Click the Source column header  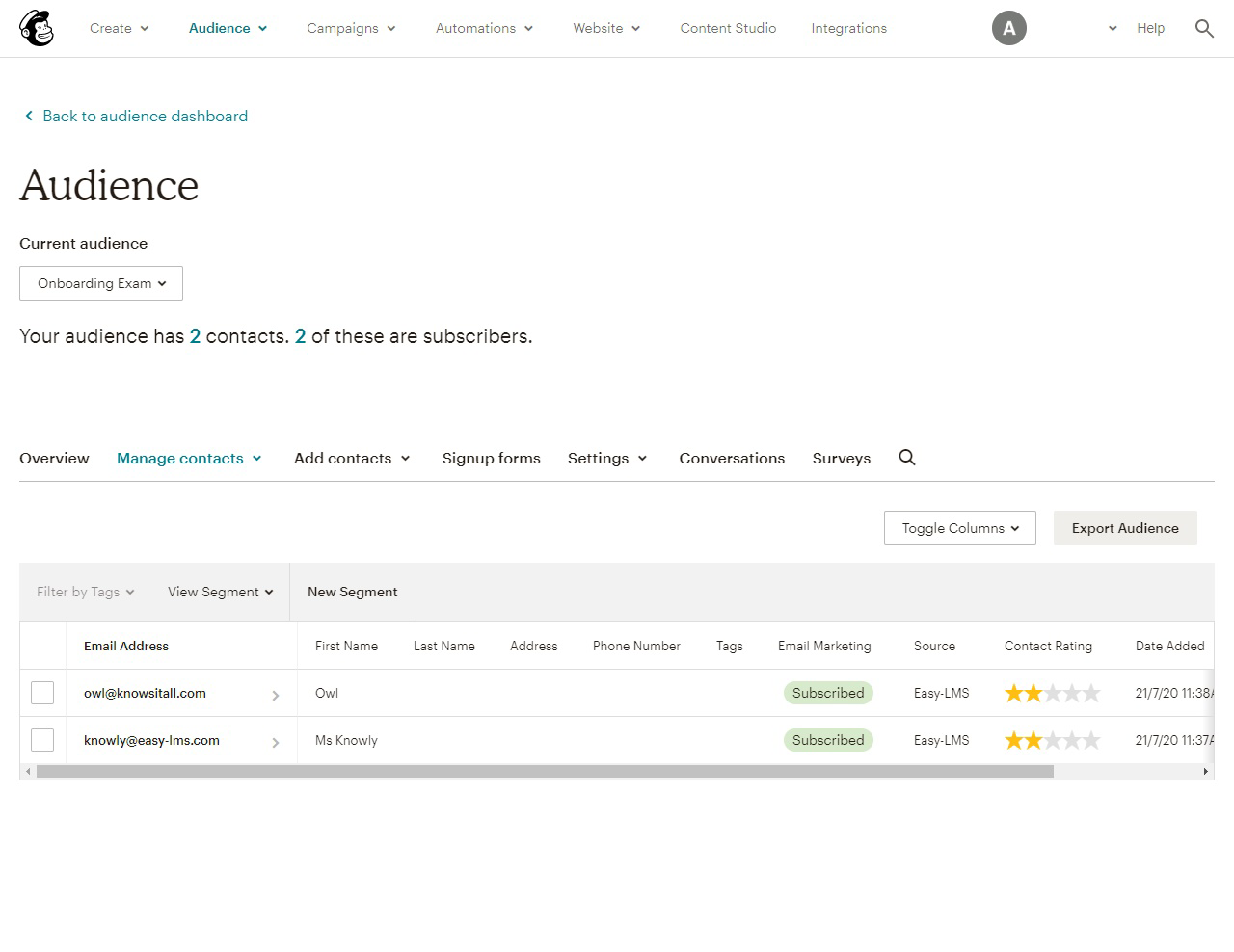934,646
